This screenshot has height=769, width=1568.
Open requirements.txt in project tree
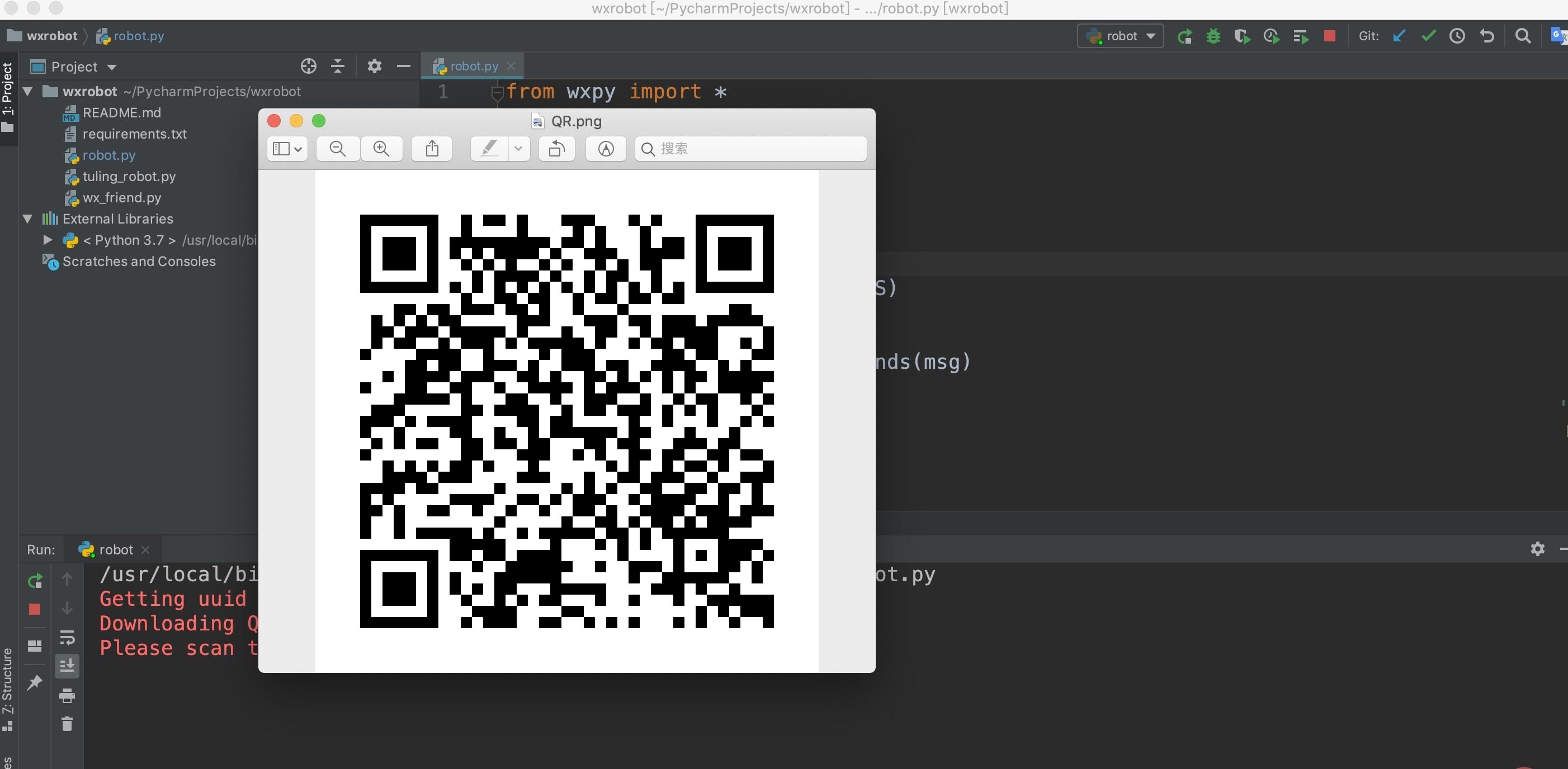pyautogui.click(x=135, y=134)
